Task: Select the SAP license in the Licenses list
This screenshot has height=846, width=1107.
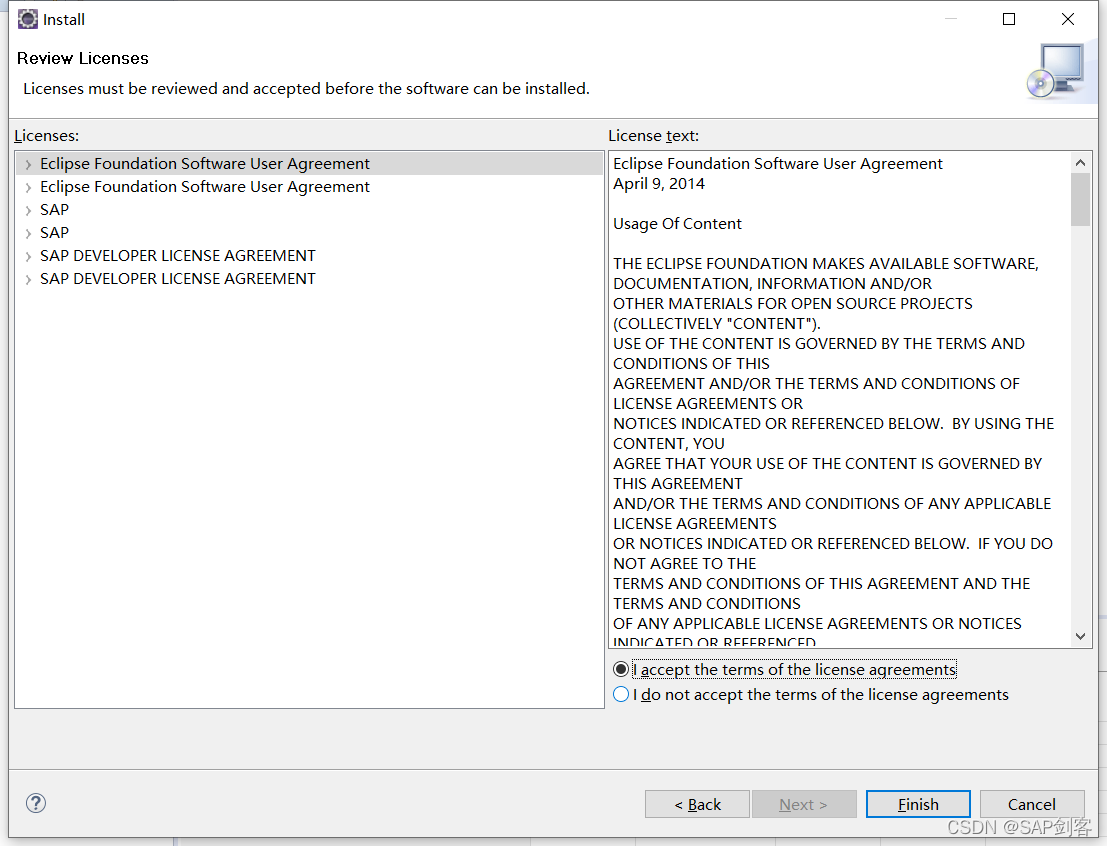Action: tap(54, 209)
